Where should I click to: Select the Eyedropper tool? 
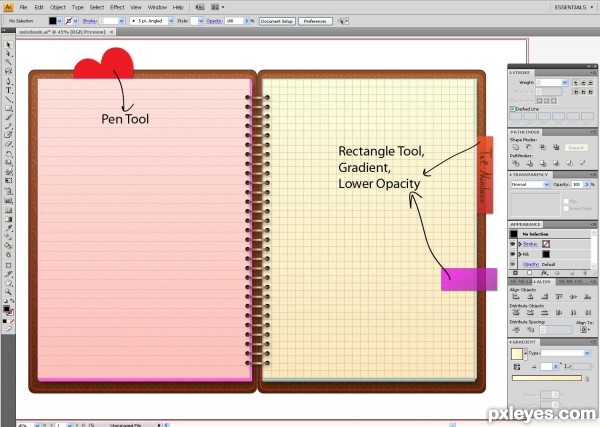click(8, 228)
